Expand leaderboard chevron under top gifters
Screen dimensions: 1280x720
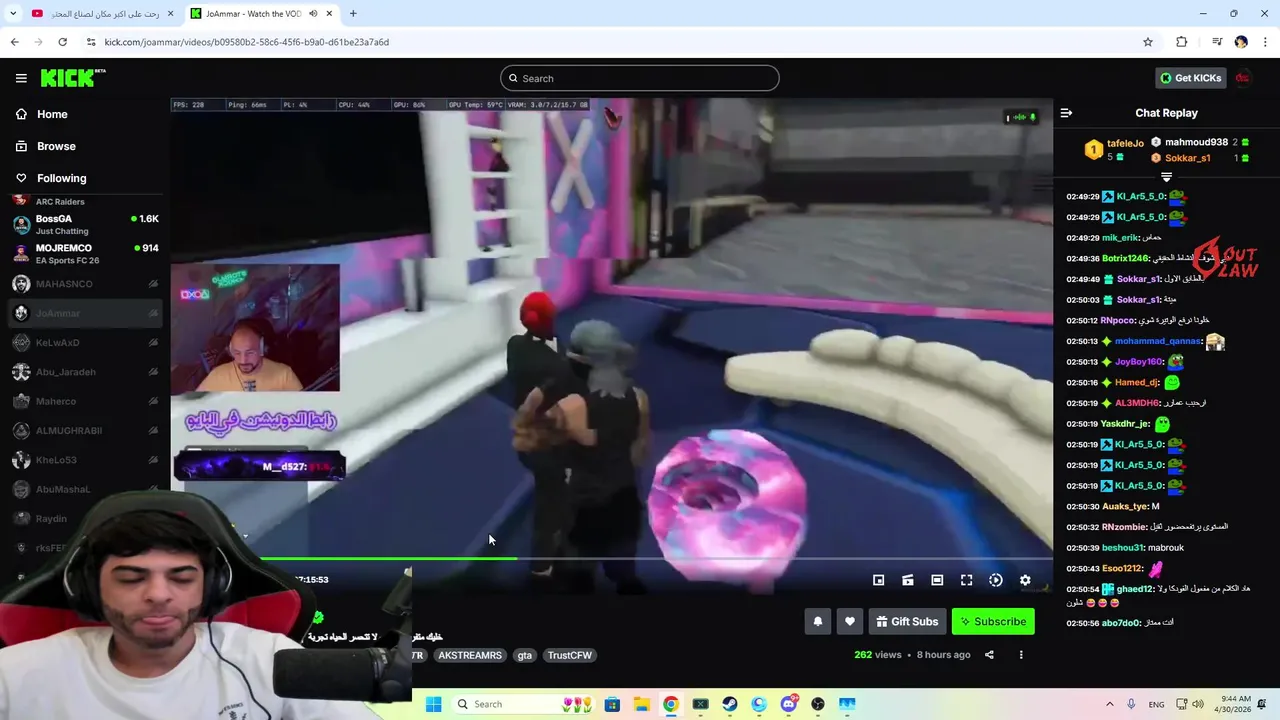(x=1166, y=177)
